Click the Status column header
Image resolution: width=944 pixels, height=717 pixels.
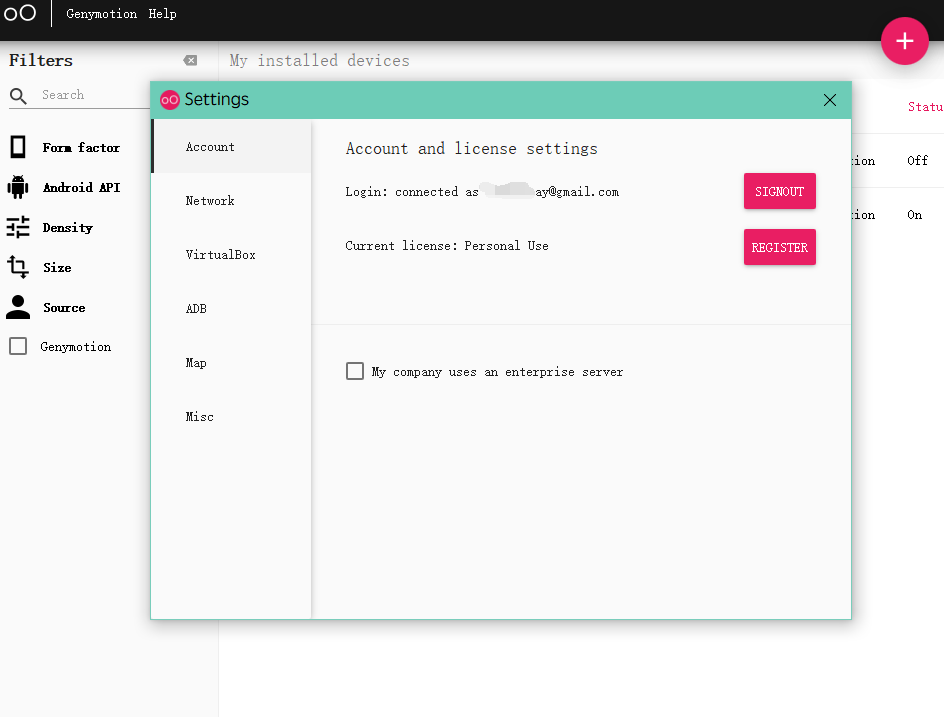[x=925, y=107]
